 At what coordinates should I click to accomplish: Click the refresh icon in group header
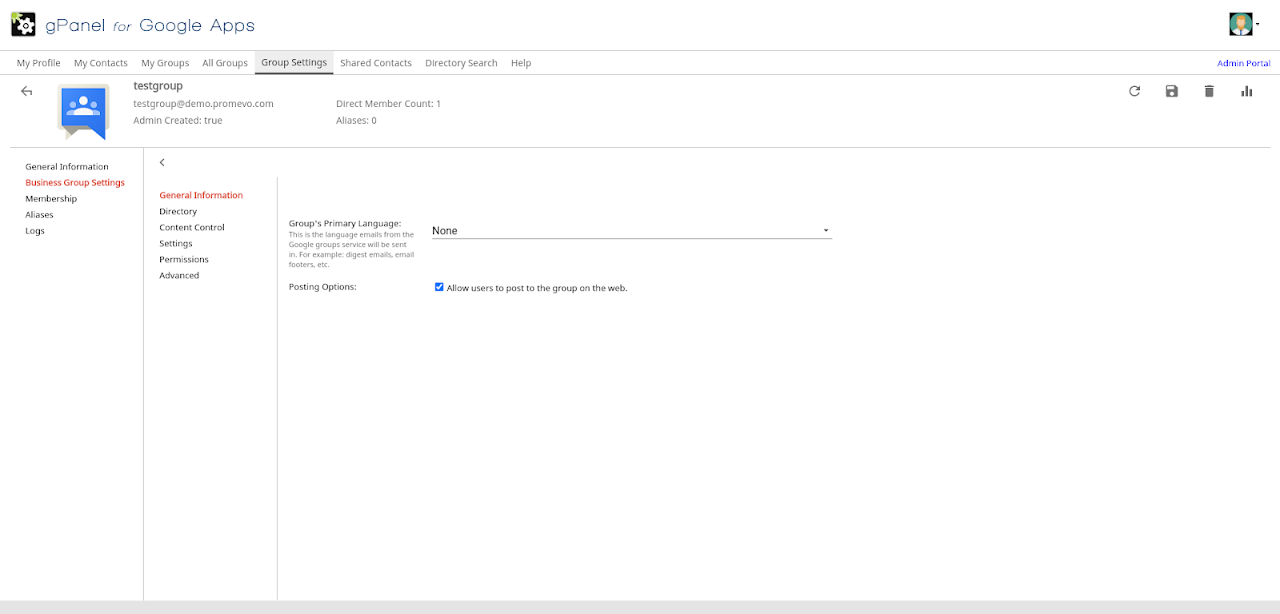click(1134, 91)
